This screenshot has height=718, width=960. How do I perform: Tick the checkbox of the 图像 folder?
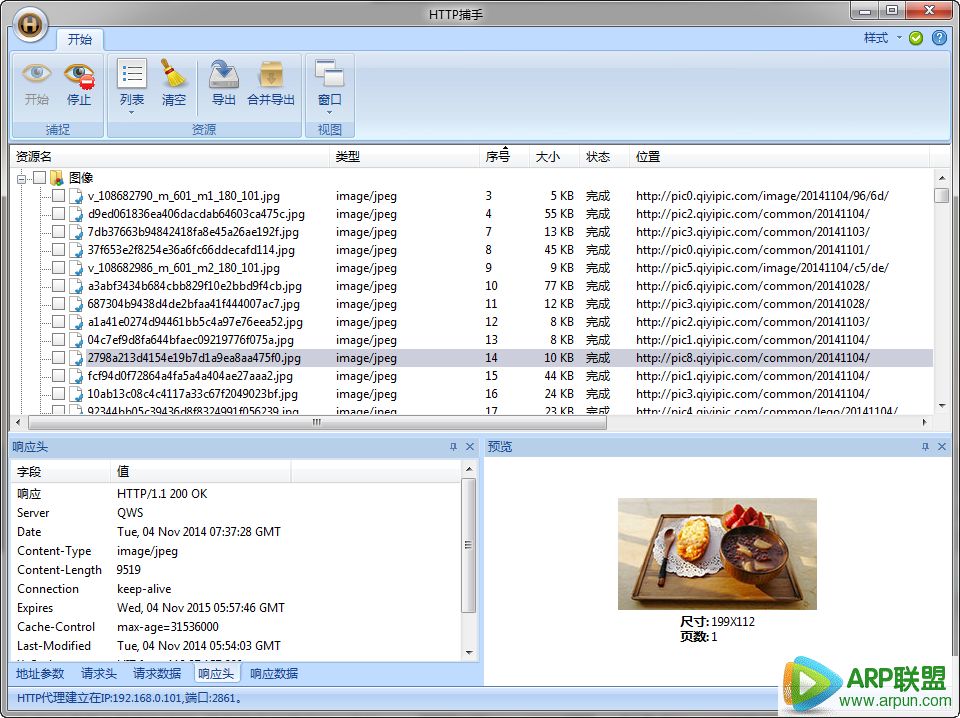(39, 177)
